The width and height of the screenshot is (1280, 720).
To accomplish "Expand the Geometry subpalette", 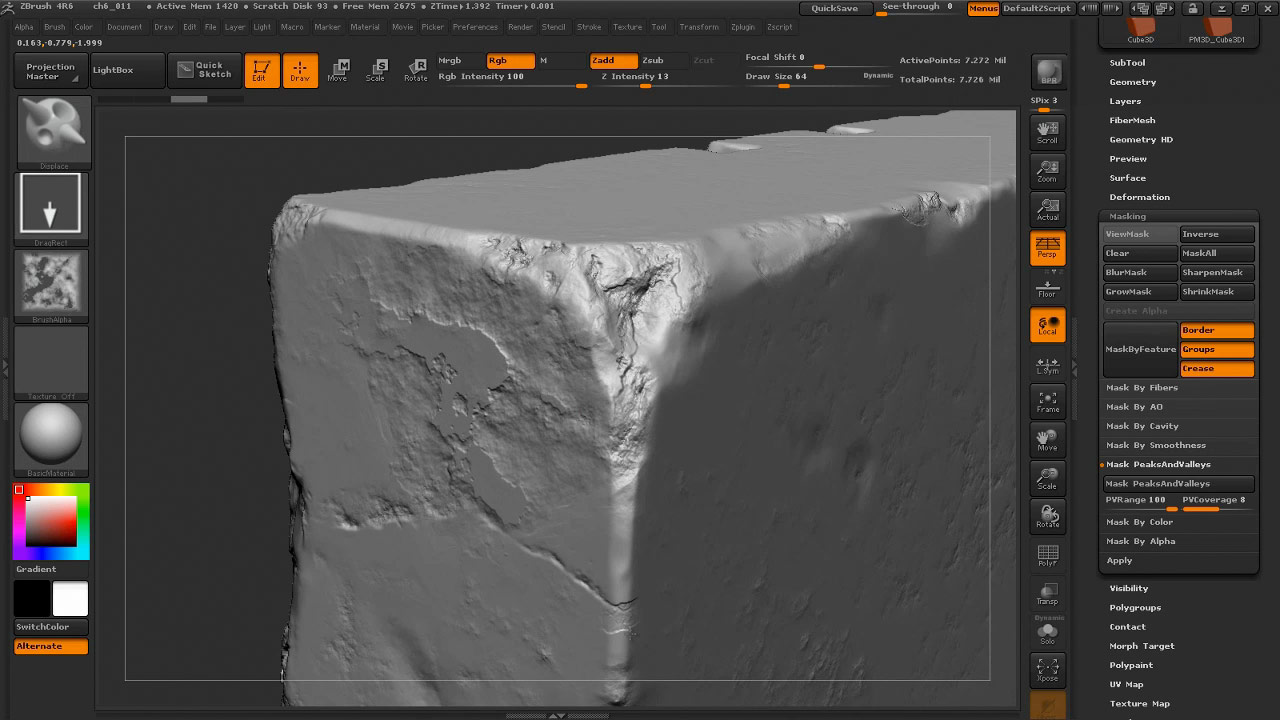I will pos(1132,82).
